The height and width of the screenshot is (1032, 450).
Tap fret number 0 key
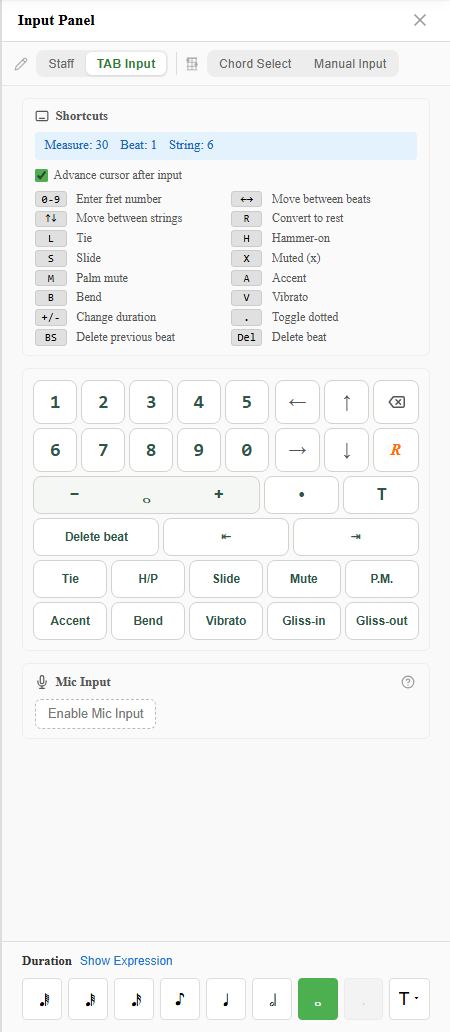247,450
